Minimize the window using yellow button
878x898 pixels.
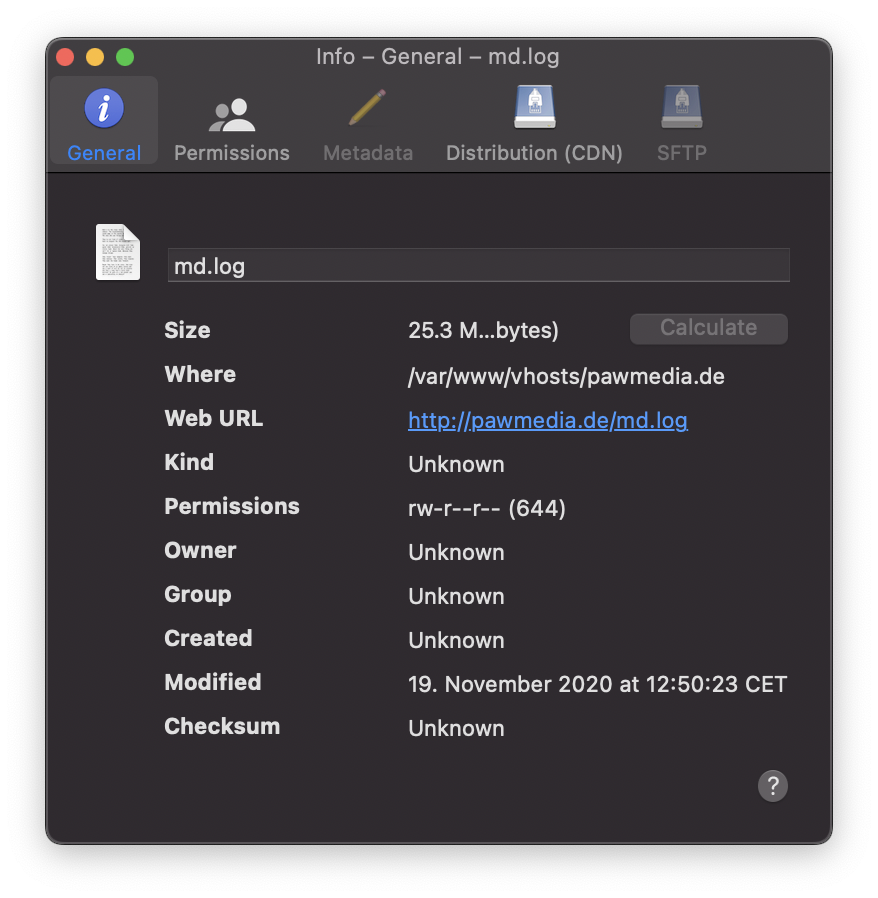pyautogui.click(x=95, y=57)
